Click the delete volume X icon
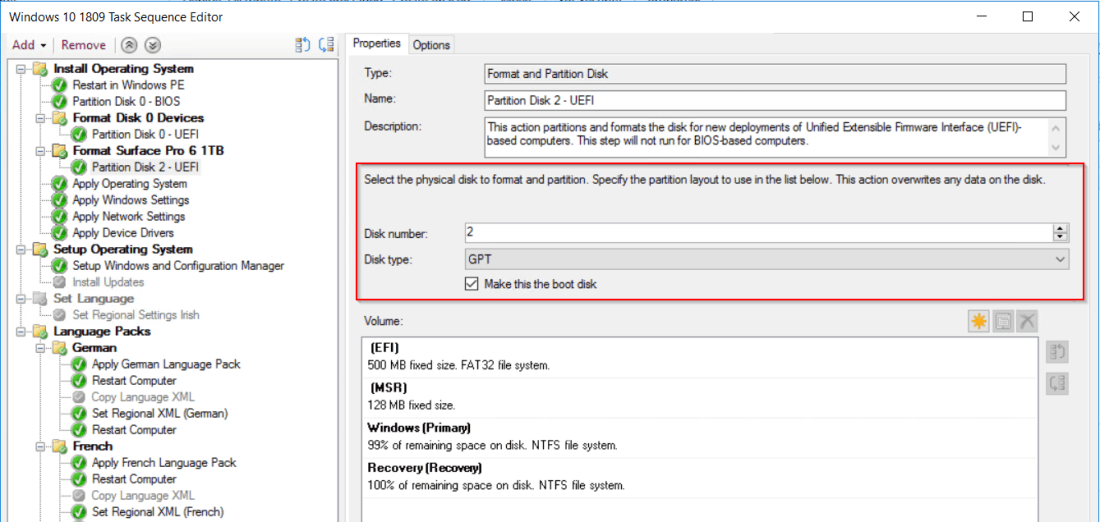The width and height of the screenshot is (1100, 522). (1027, 321)
